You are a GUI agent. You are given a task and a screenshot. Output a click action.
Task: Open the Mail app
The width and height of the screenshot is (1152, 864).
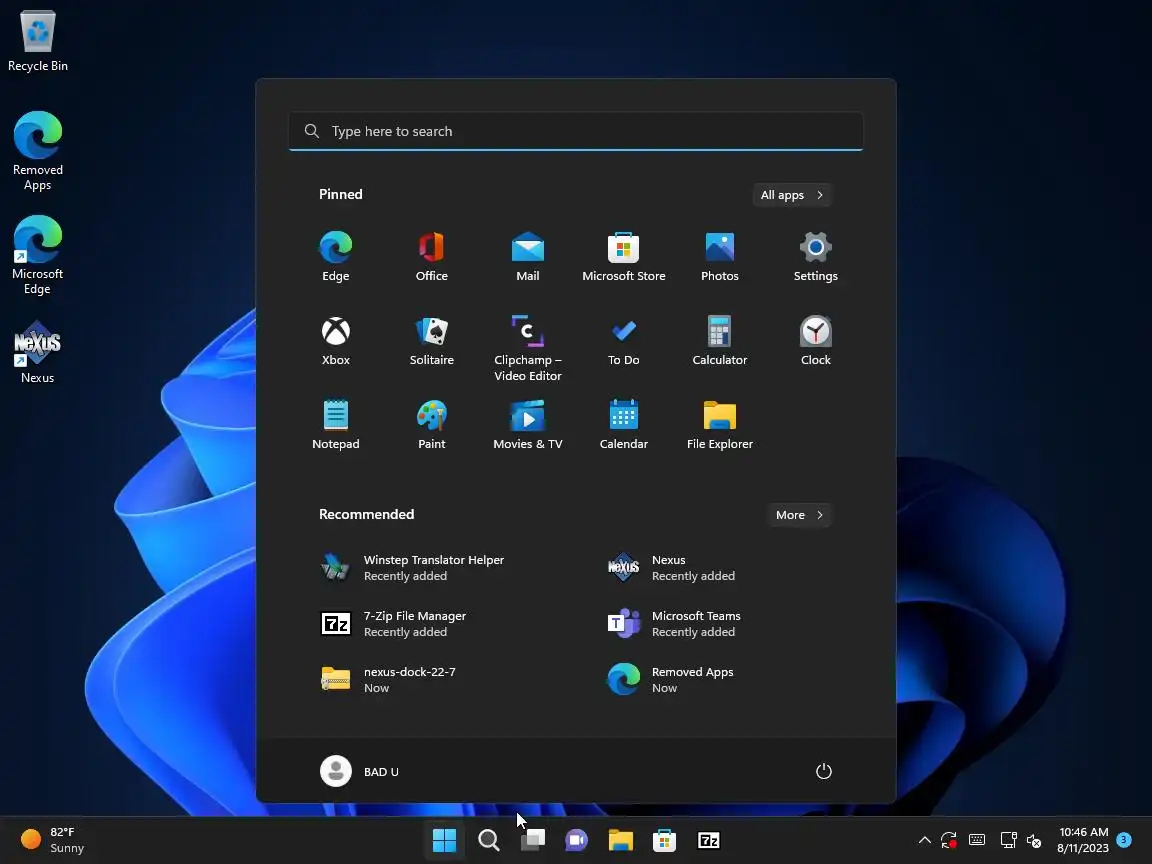tap(528, 256)
